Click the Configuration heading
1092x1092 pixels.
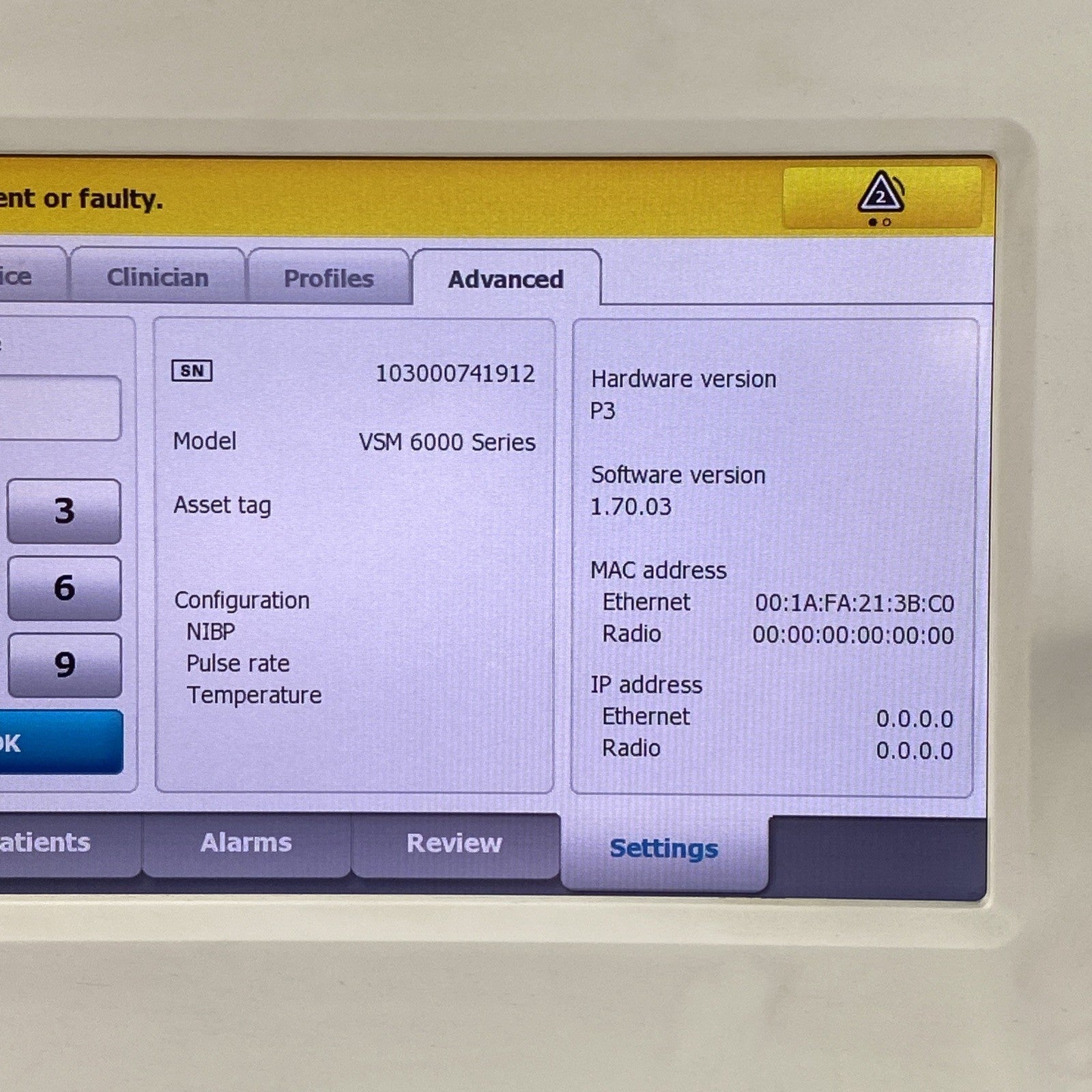click(x=242, y=601)
